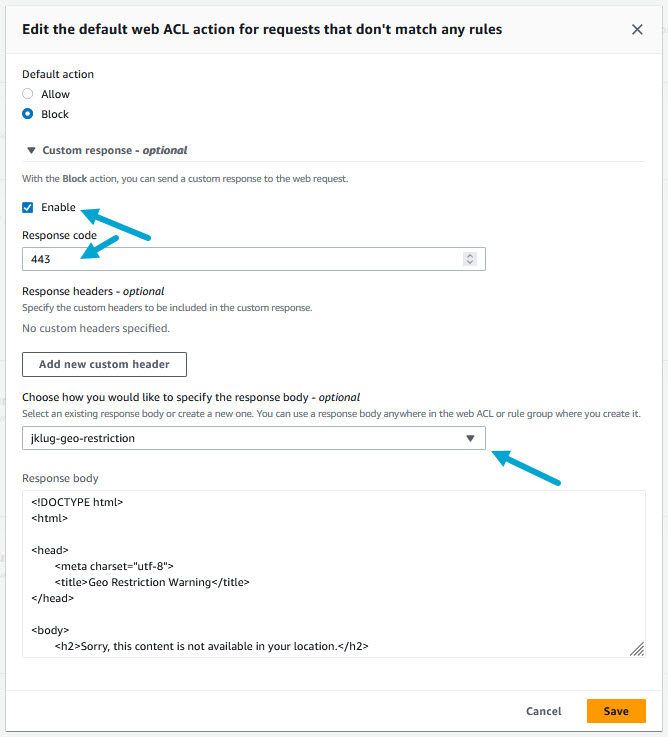Click the h2 'Sorry' line in response body
The width and height of the screenshot is (668, 737).
click(212, 646)
